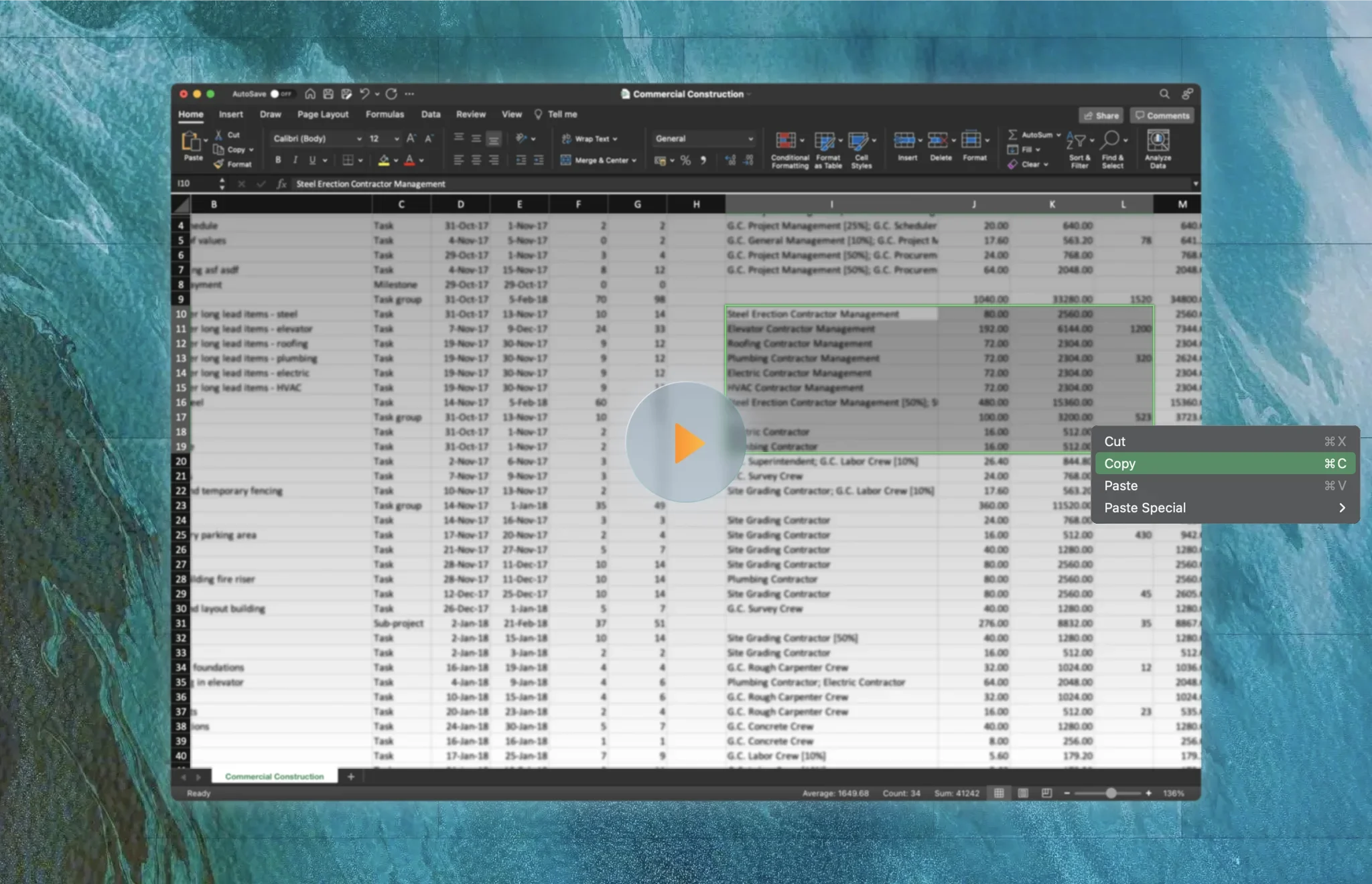
Task: Open the font name dropdown
Action: [x=360, y=138]
